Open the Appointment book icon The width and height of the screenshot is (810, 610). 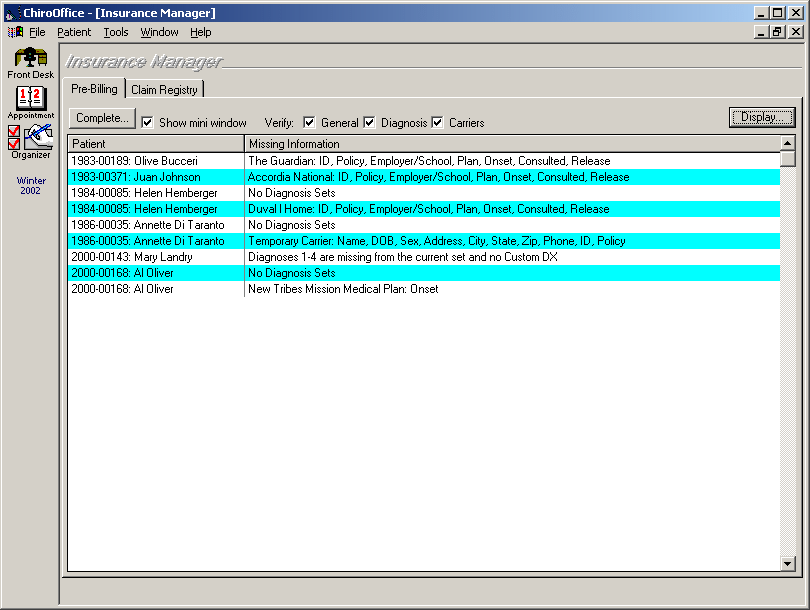pos(30,102)
